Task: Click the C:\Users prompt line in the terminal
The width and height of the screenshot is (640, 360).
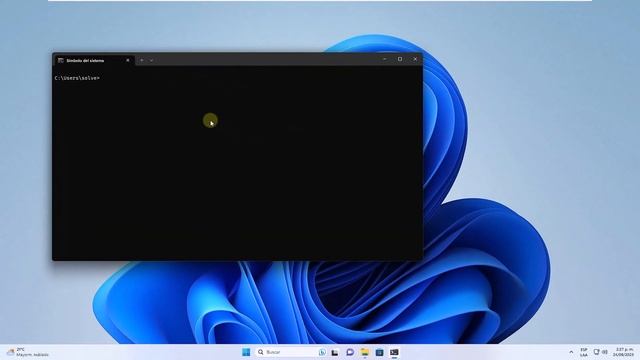Action: pos(77,78)
